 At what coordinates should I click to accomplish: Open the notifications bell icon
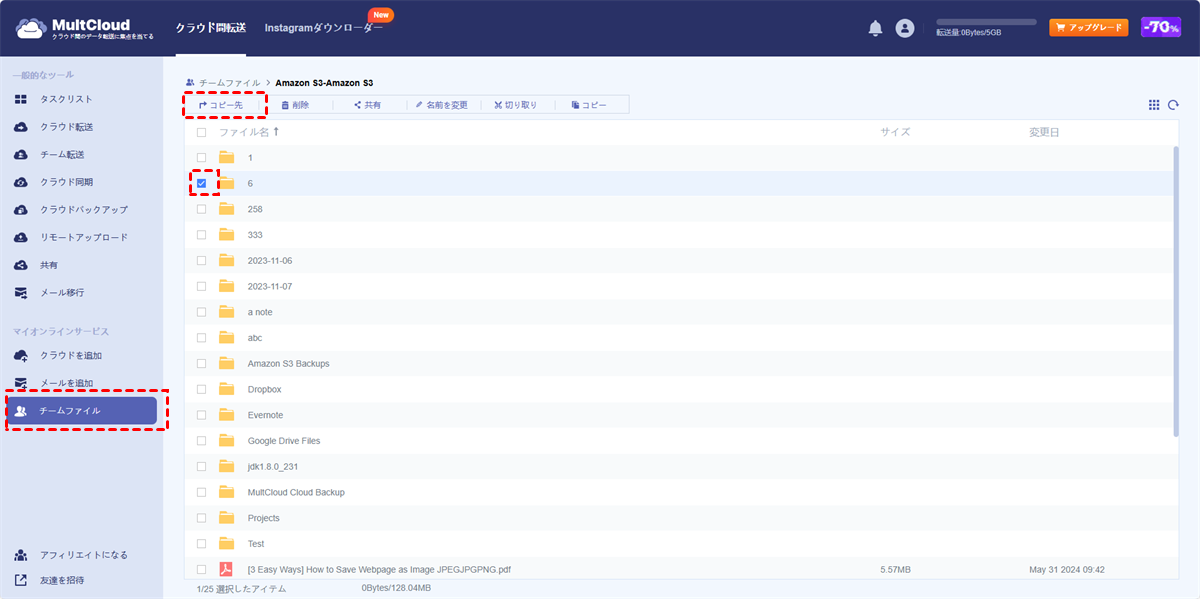pos(875,28)
